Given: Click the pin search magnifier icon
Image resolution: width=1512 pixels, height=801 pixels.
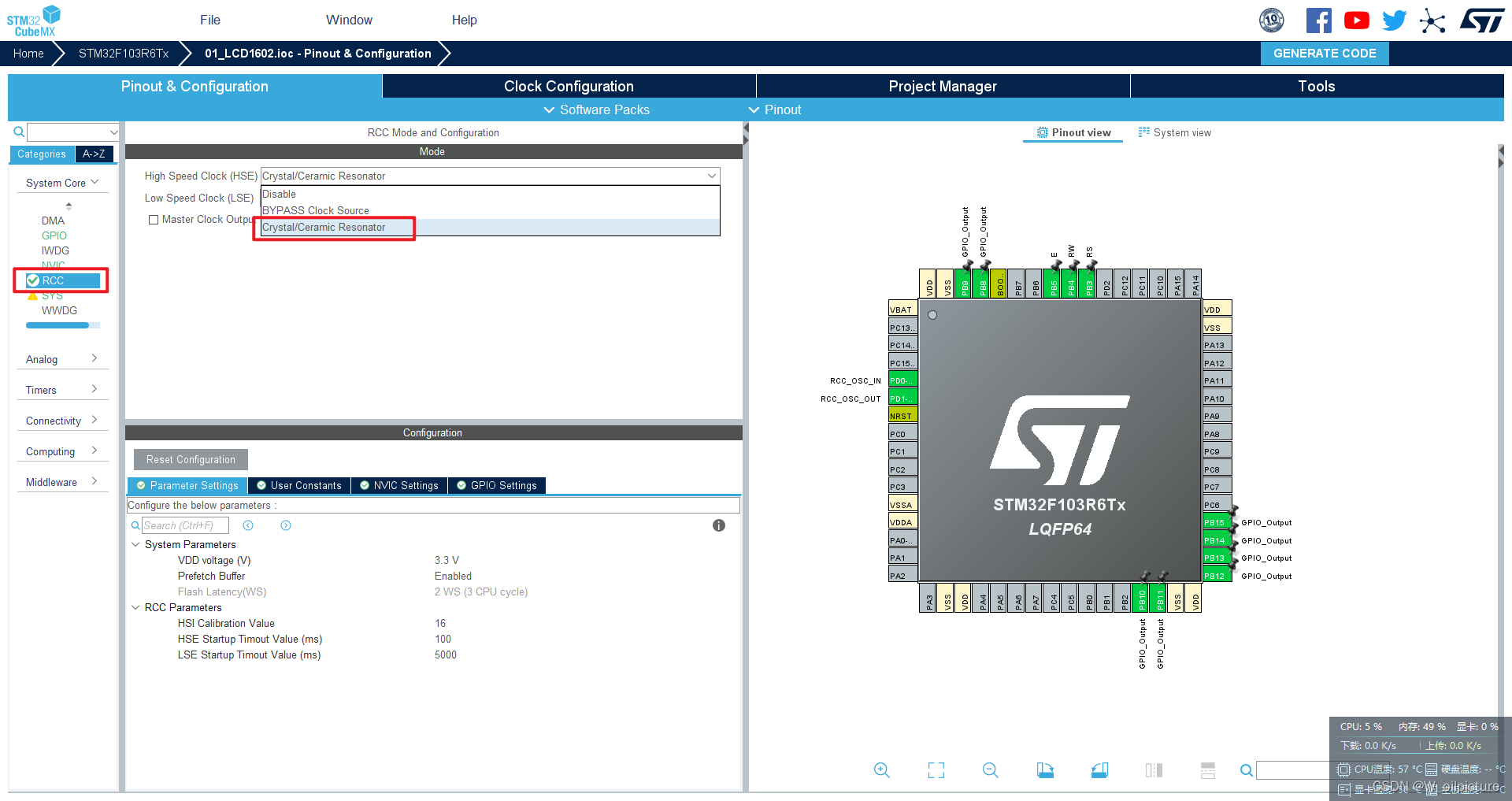Looking at the screenshot, I should (x=1247, y=770).
